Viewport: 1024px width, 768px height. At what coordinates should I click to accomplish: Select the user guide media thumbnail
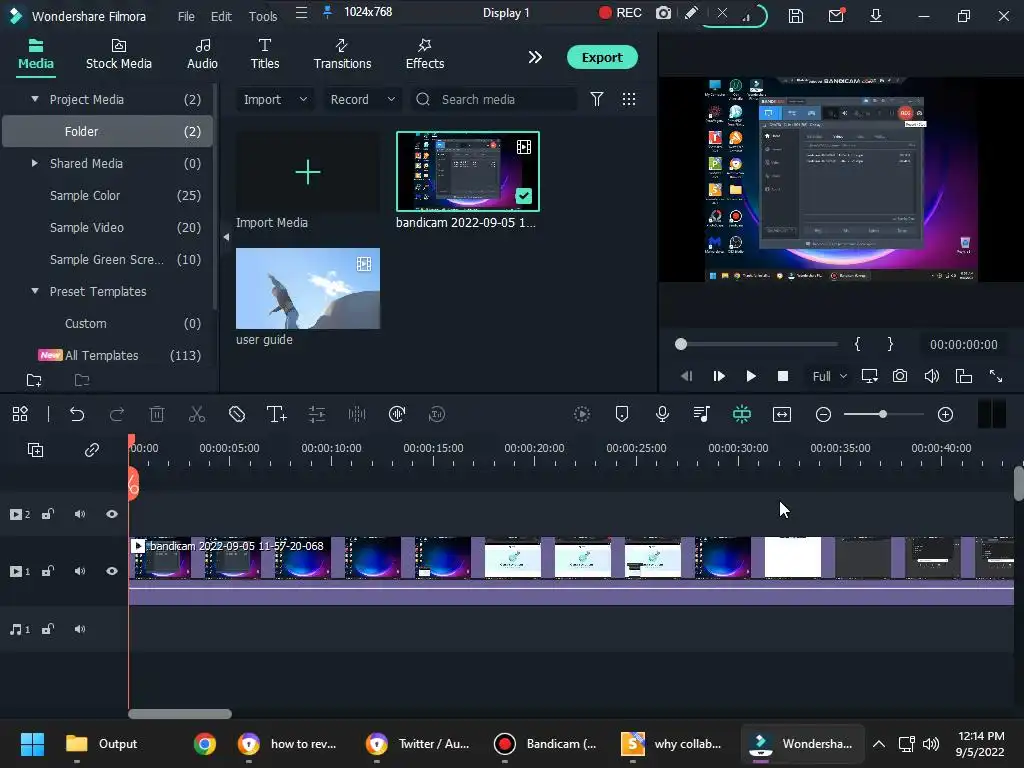pyautogui.click(x=308, y=288)
